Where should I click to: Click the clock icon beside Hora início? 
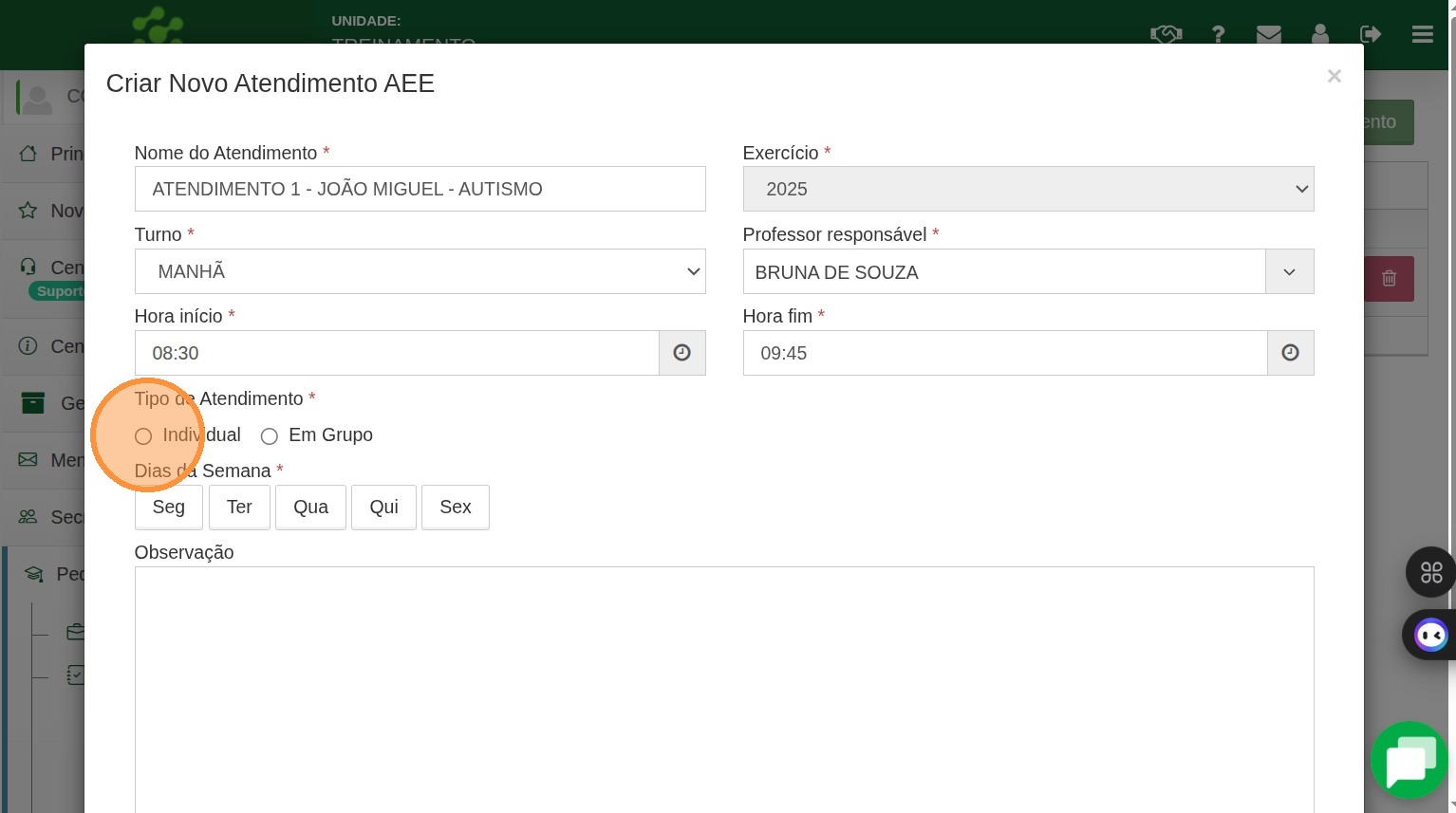tap(681, 353)
